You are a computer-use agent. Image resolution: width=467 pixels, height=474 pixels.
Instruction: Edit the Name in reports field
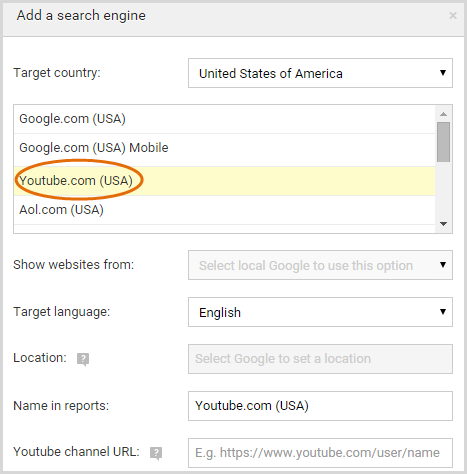point(320,406)
